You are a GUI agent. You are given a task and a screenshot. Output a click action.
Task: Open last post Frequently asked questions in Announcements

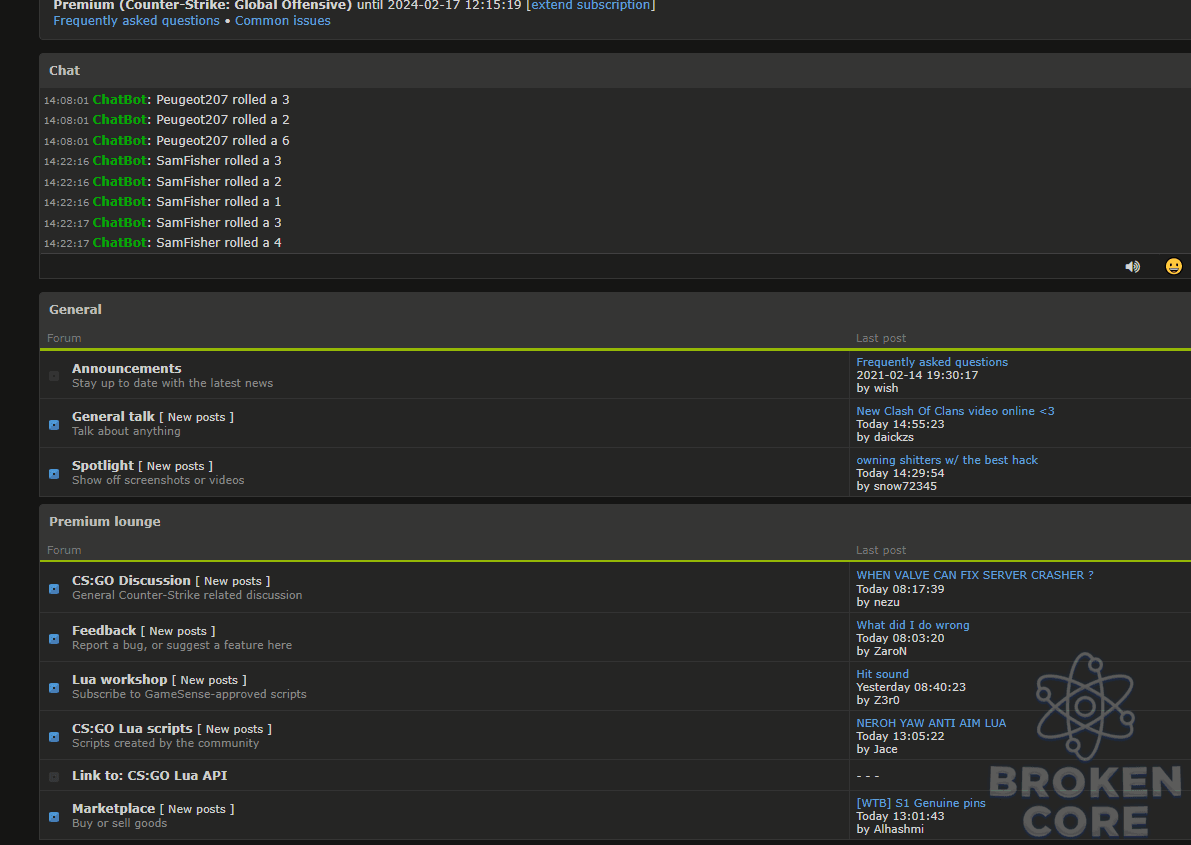tap(932, 362)
